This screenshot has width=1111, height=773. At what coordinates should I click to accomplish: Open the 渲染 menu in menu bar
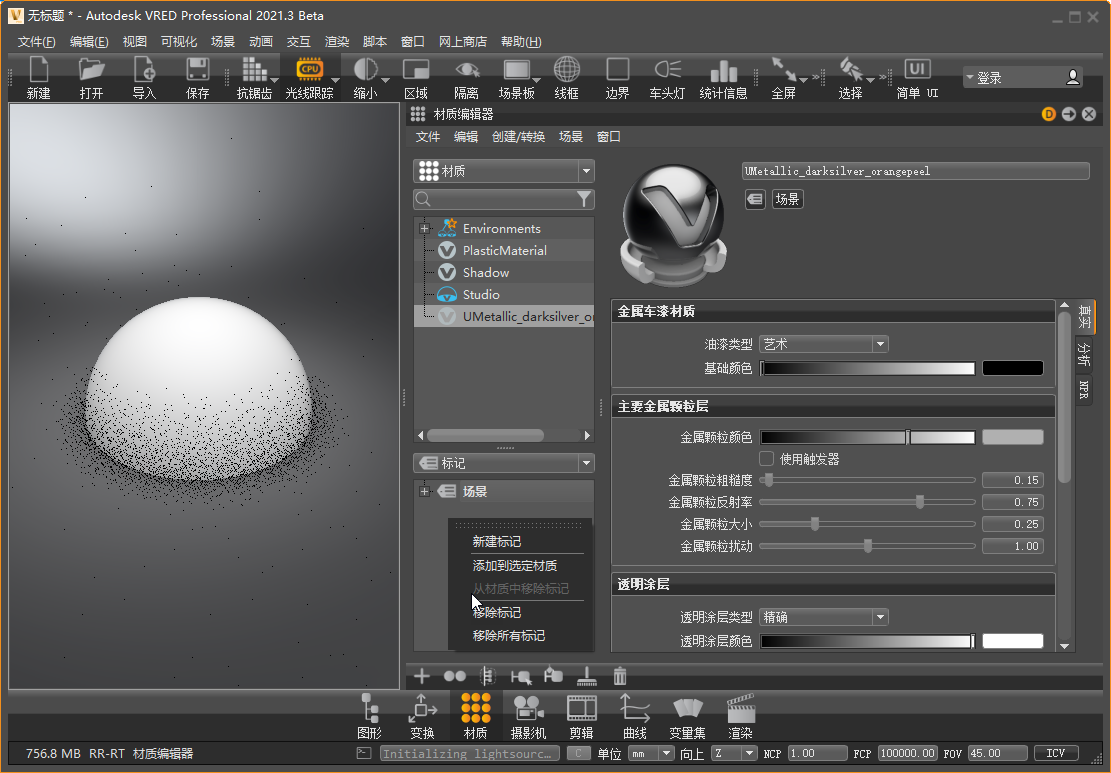337,42
